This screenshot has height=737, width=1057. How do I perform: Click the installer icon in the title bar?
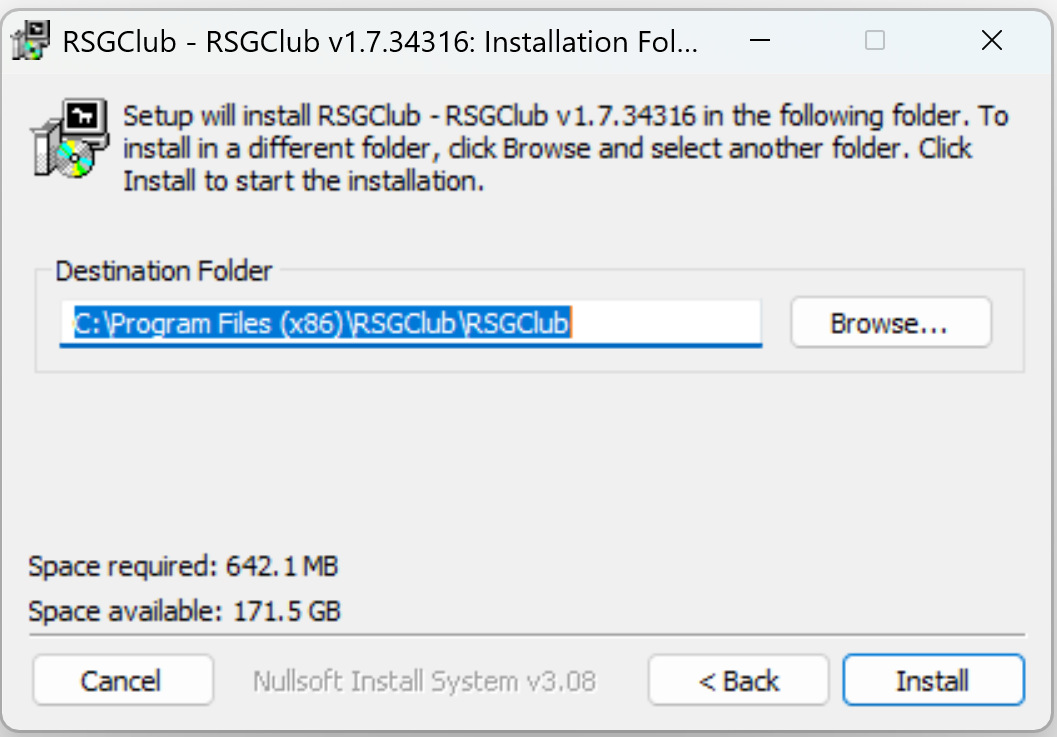30,40
